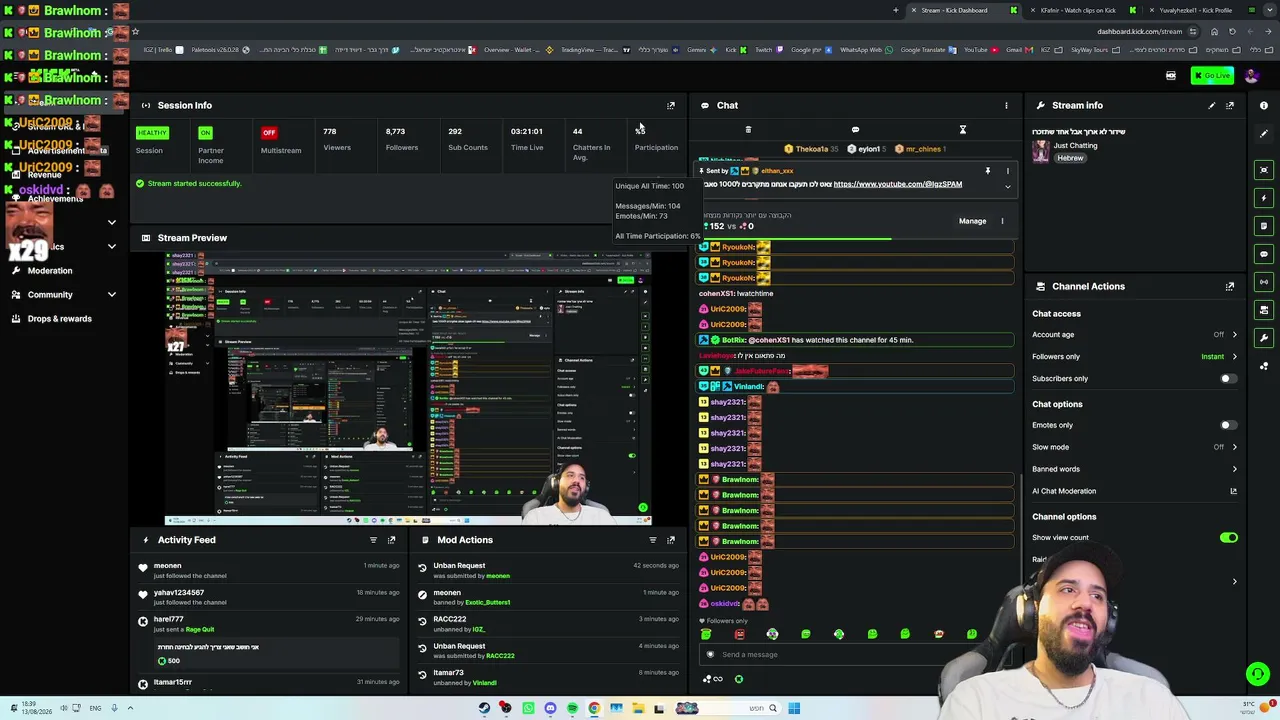1280x720 pixels.
Task: Open the poll options menu next to Manage
Action: (1002, 221)
